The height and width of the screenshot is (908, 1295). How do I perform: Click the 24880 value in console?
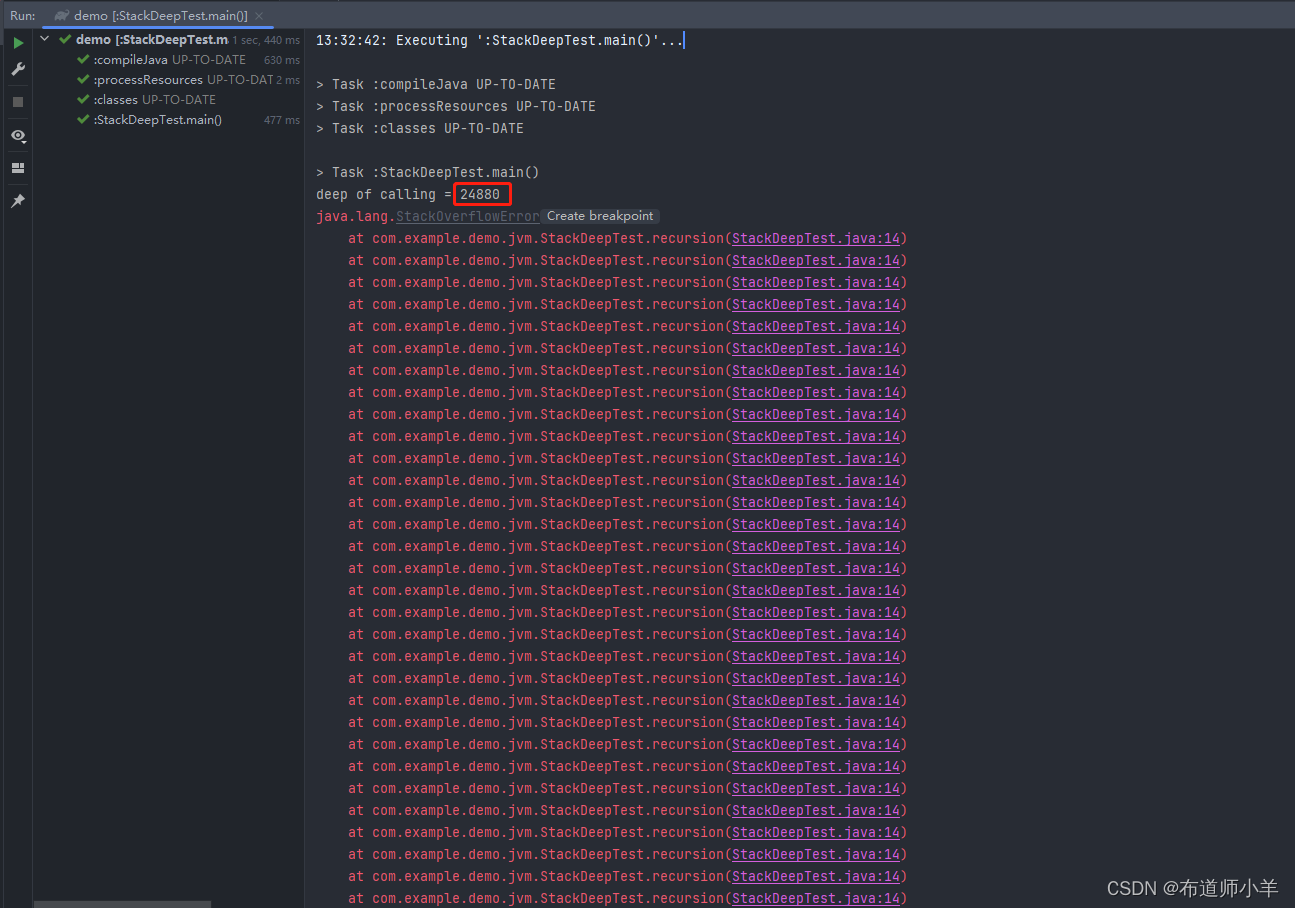click(x=480, y=194)
